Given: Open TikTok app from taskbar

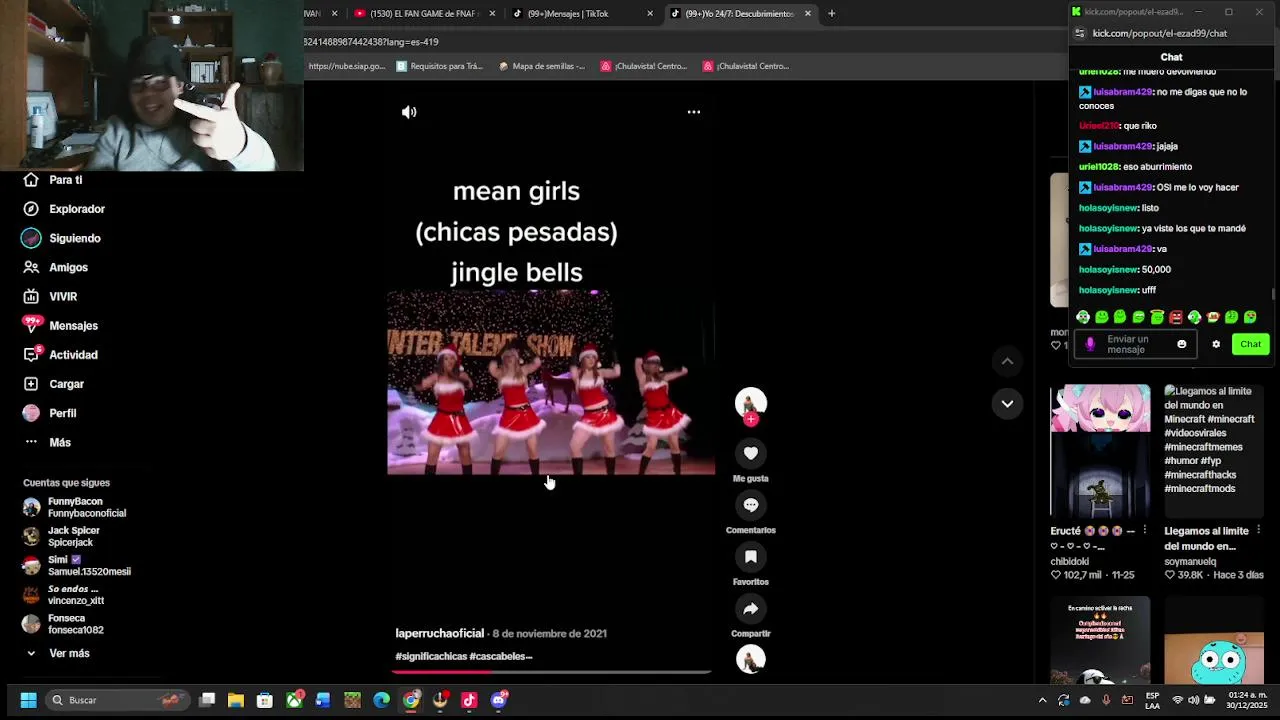Looking at the screenshot, I should (x=469, y=700).
